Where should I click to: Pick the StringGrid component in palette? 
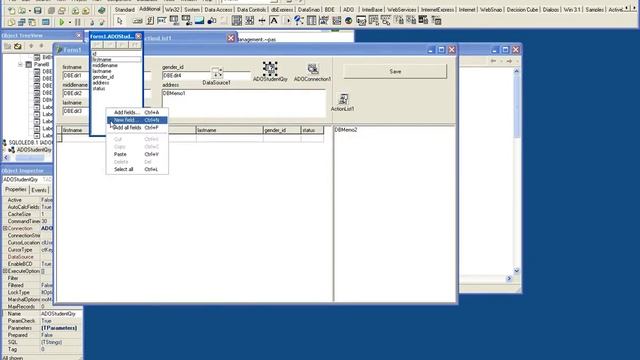pyautogui.click(x=174, y=20)
